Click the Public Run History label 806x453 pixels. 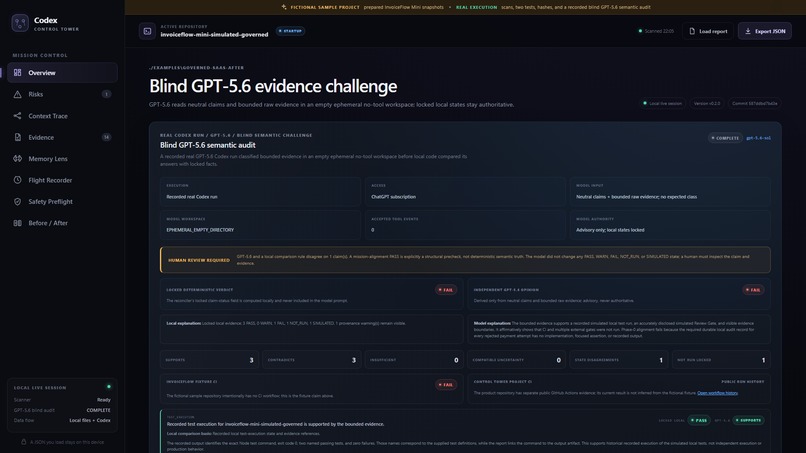pos(742,382)
